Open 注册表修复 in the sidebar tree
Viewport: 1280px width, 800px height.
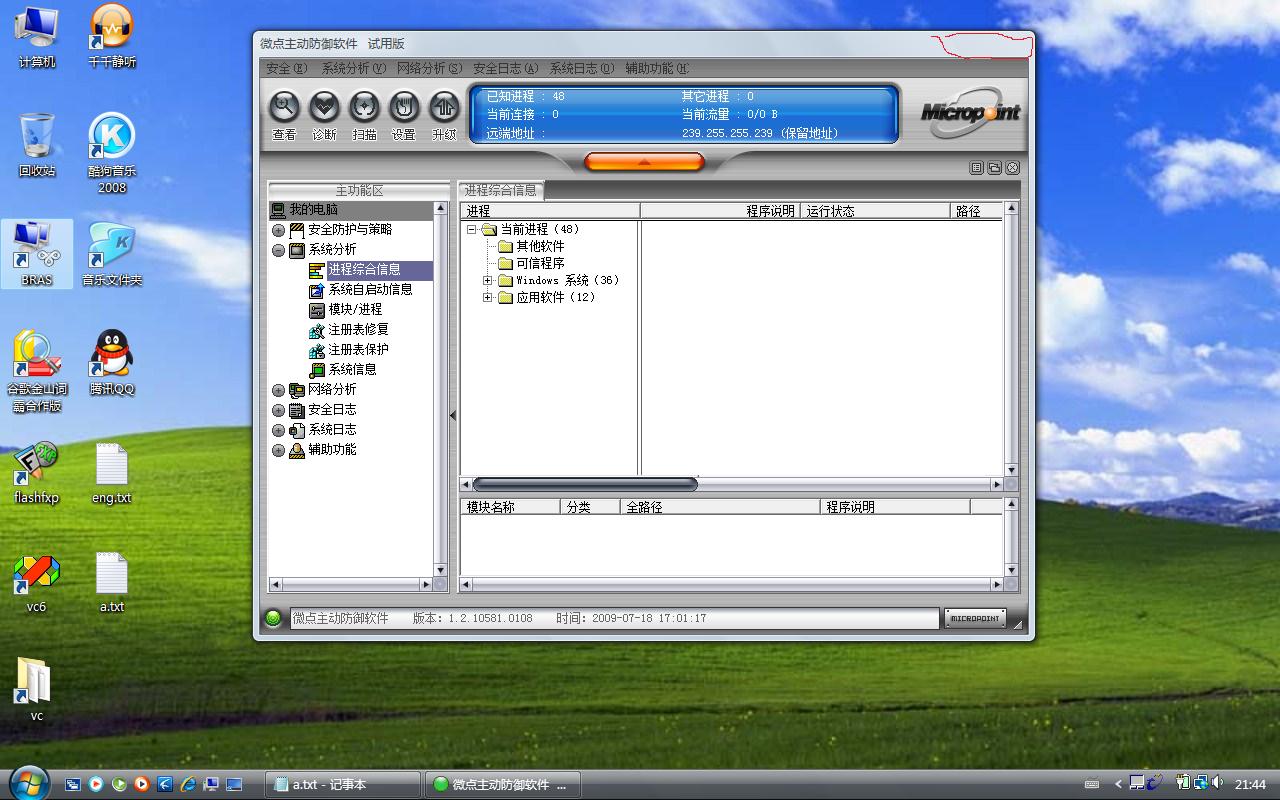pyautogui.click(x=358, y=329)
